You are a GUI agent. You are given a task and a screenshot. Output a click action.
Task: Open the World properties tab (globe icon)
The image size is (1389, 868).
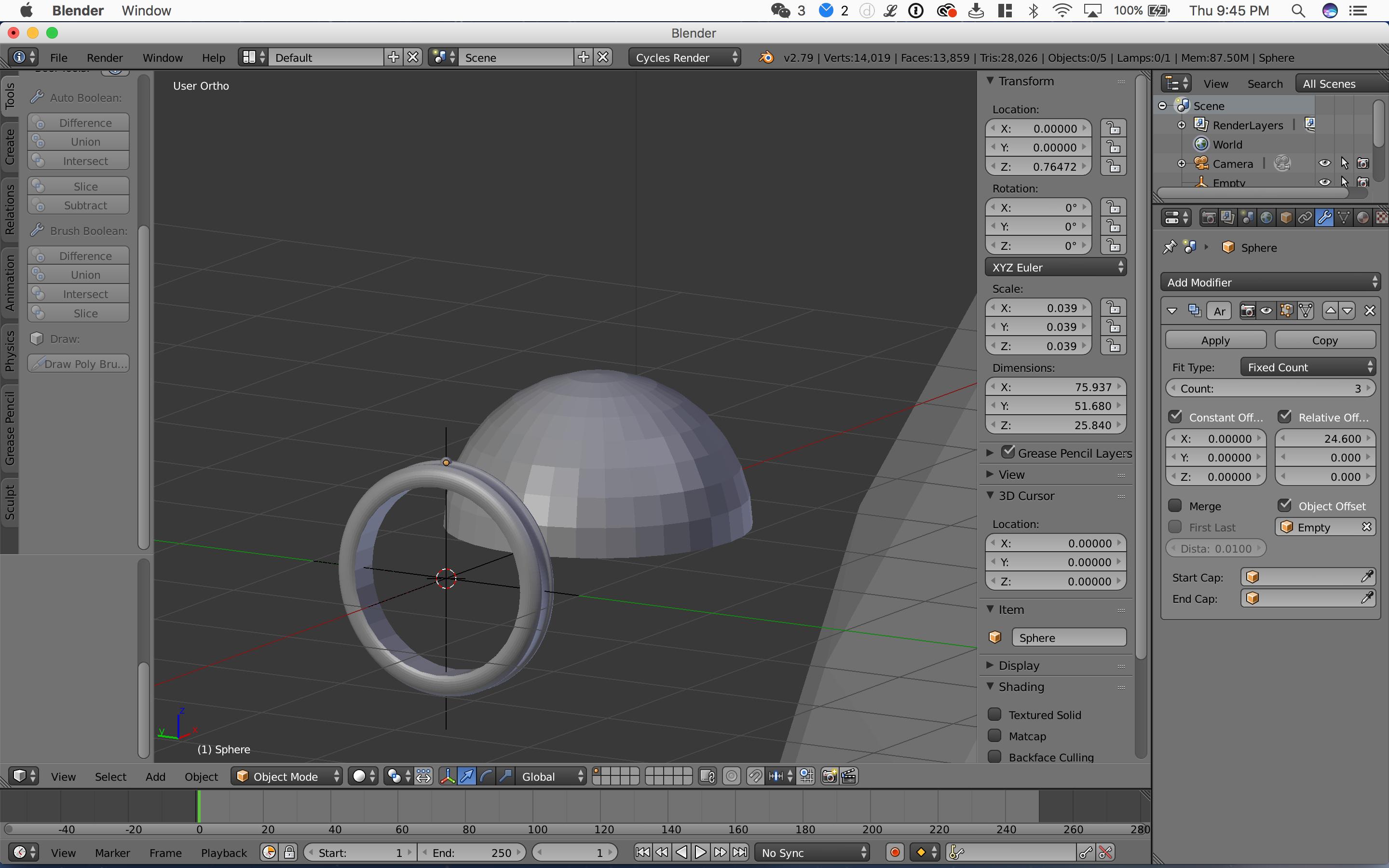pyautogui.click(x=1266, y=218)
